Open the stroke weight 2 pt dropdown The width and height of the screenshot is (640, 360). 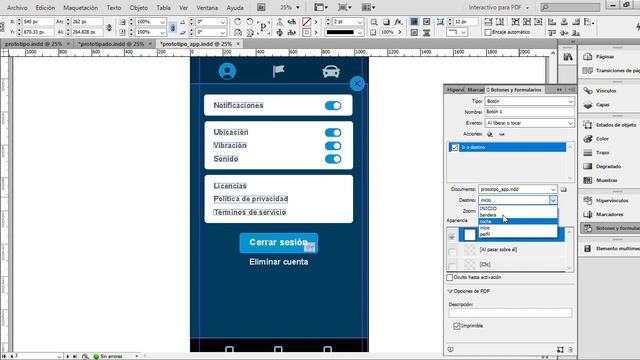360,22
